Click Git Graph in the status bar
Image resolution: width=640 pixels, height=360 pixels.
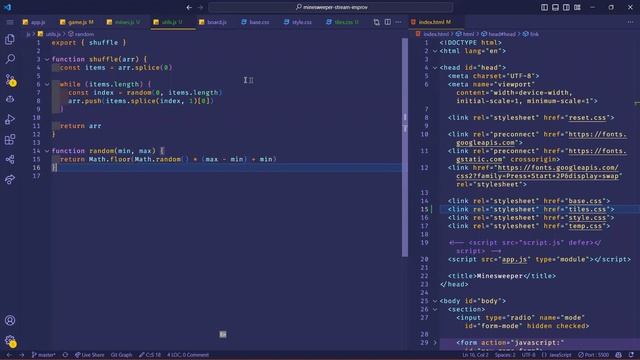pos(121,355)
